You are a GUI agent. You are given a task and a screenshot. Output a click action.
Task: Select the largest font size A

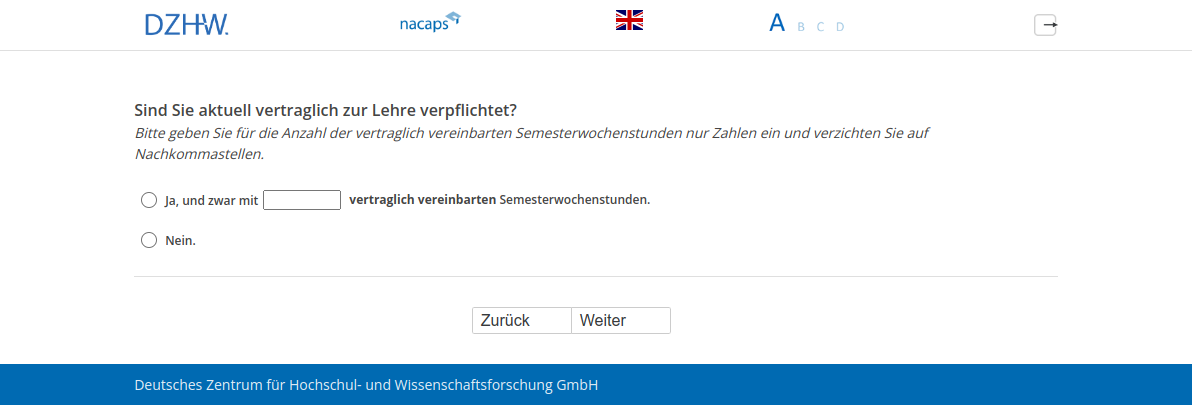pos(776,24)
